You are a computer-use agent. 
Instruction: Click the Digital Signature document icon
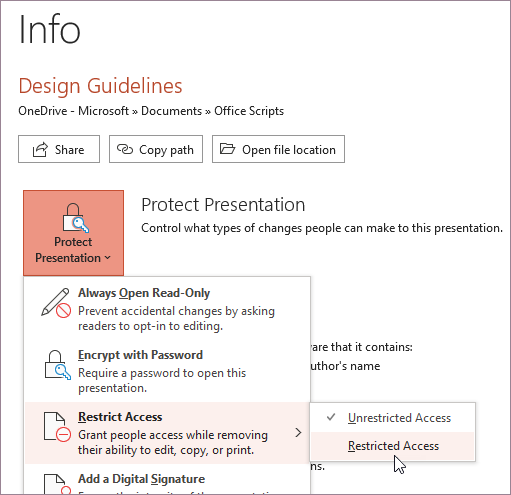click(57, 484)
